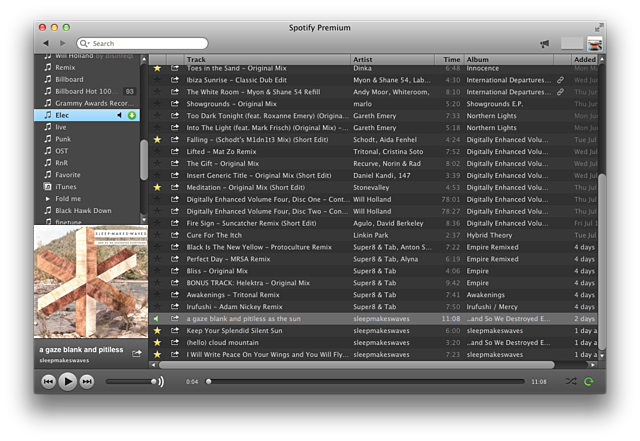
Task: Click the Search input field
Action: 142,43
